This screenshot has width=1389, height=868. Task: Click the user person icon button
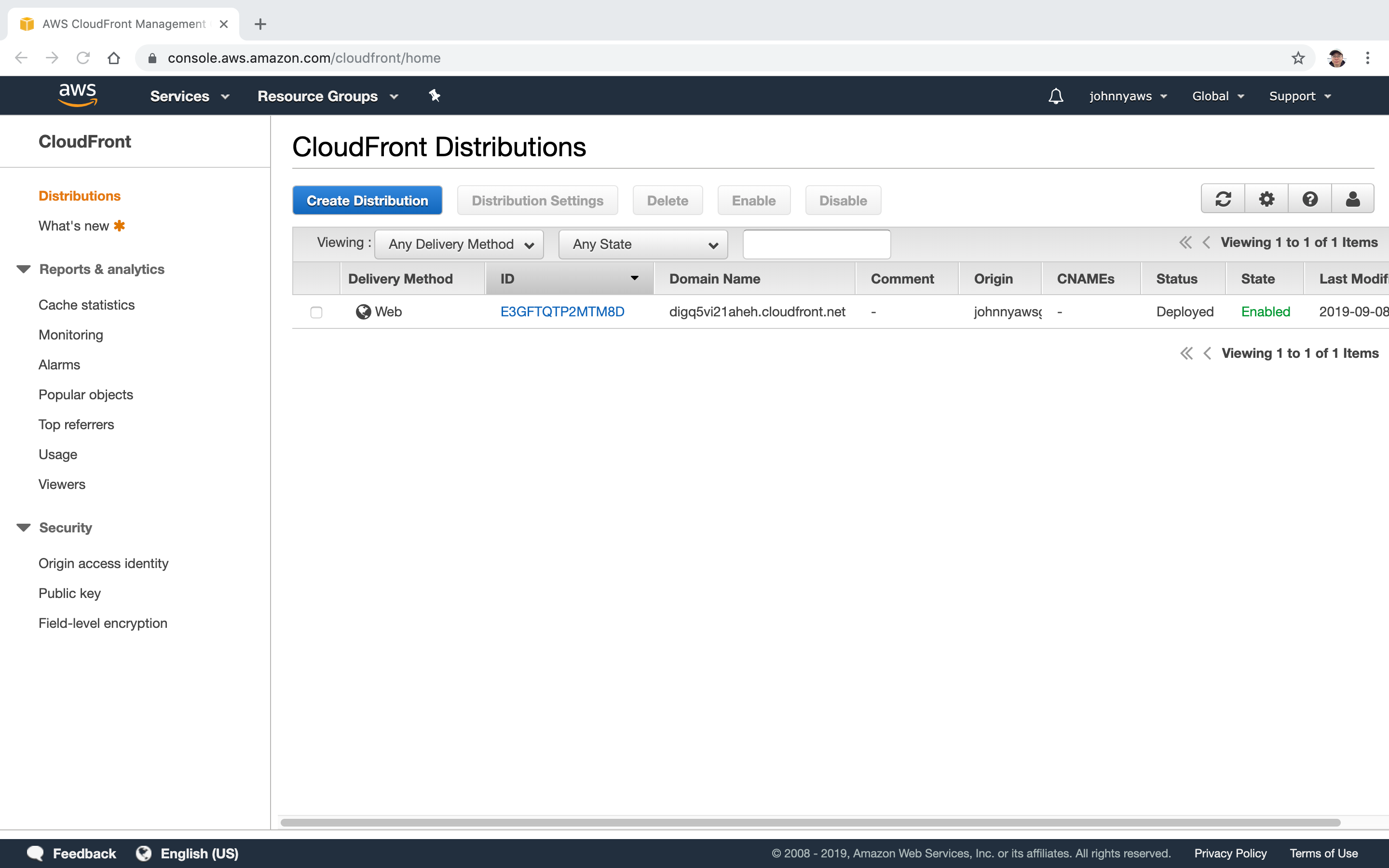(1353, 199)
